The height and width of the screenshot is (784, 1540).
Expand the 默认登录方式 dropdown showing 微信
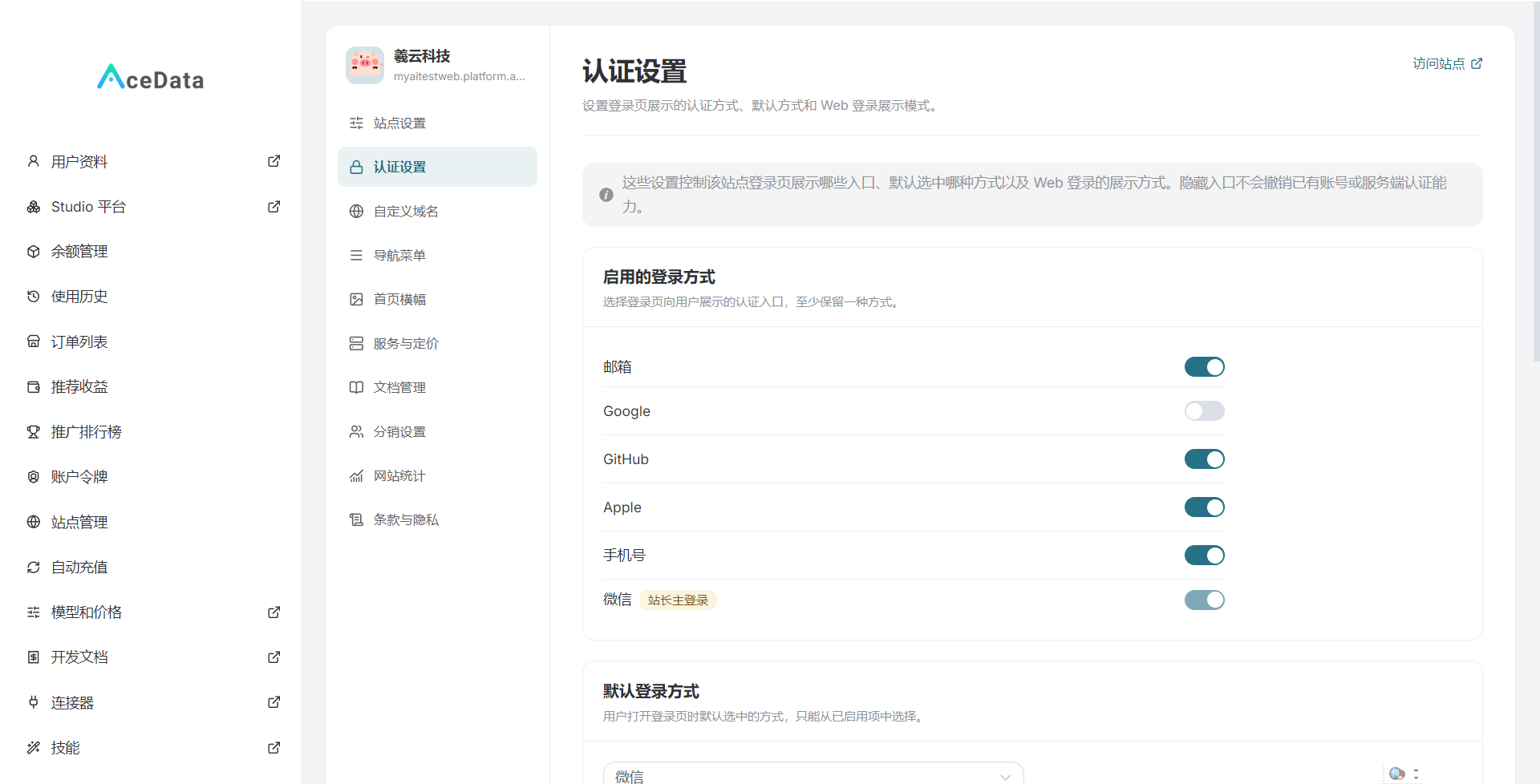[x=813, y=774]
